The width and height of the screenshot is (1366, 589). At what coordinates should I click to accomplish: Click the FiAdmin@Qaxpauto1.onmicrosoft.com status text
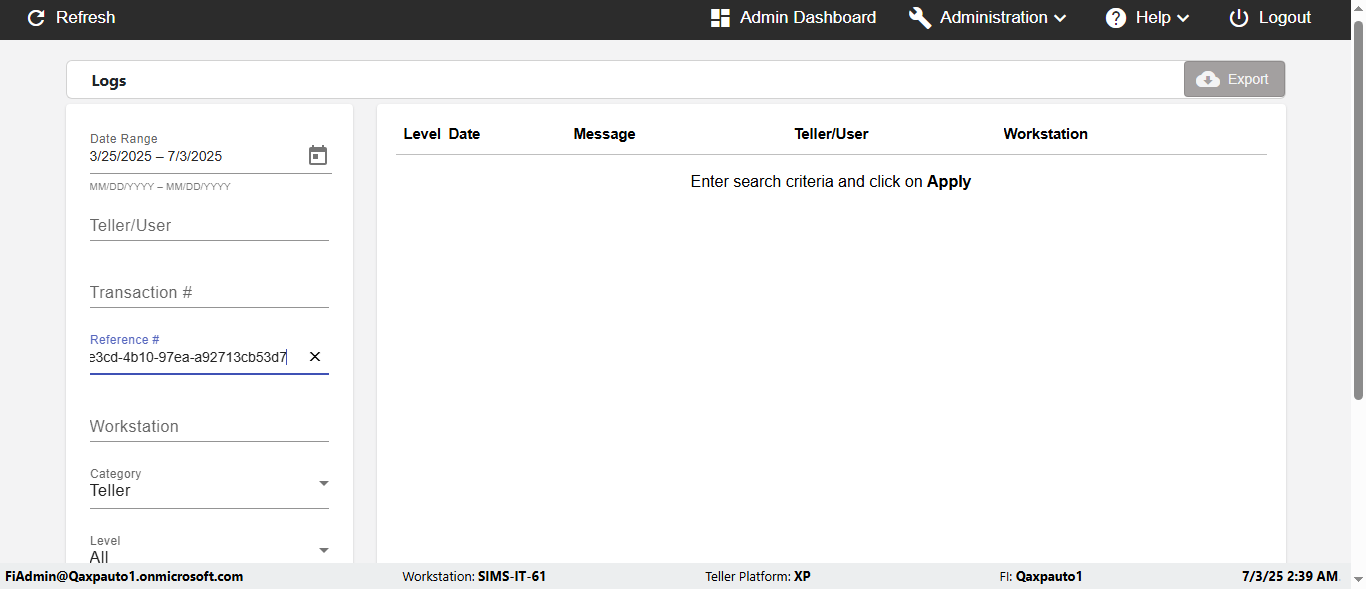tap(124, 577)
